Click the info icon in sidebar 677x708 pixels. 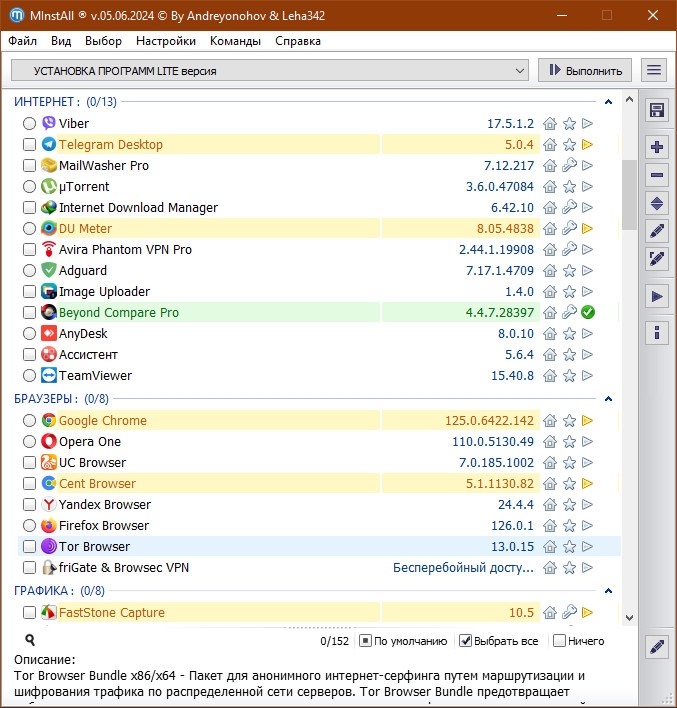click(657, 333)
